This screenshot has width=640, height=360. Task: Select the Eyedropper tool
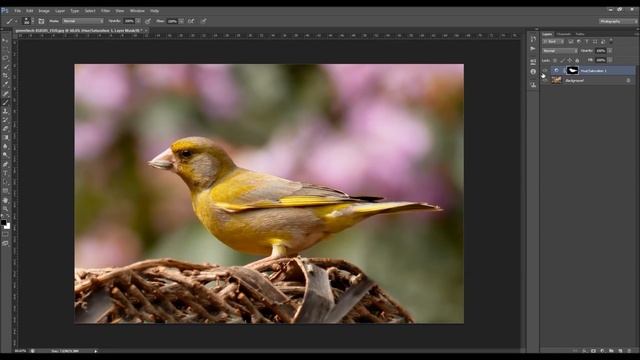click(5, 84)
